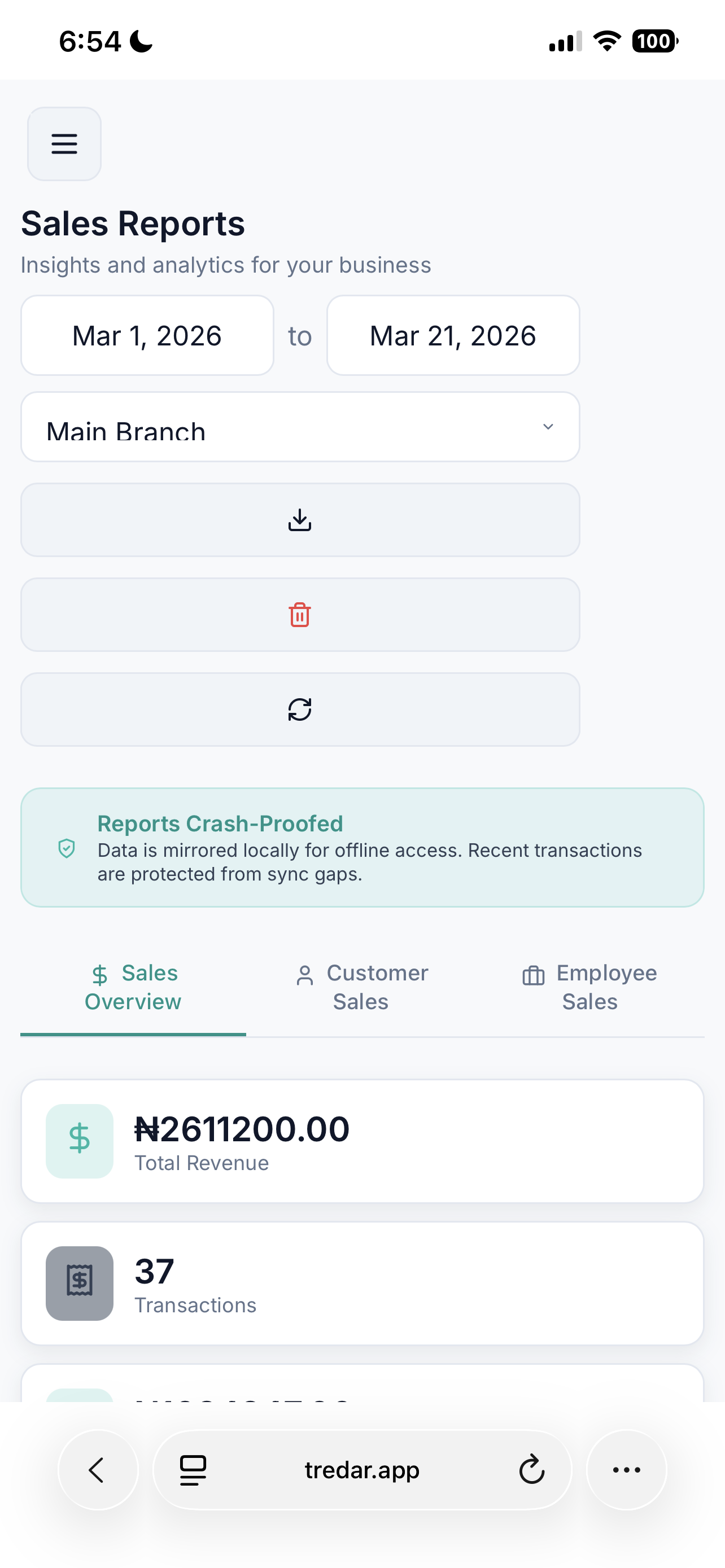Switch to the Employee Sales tab
The height and width of the screenshot is (1568, 725).
[x=589, y=987]
